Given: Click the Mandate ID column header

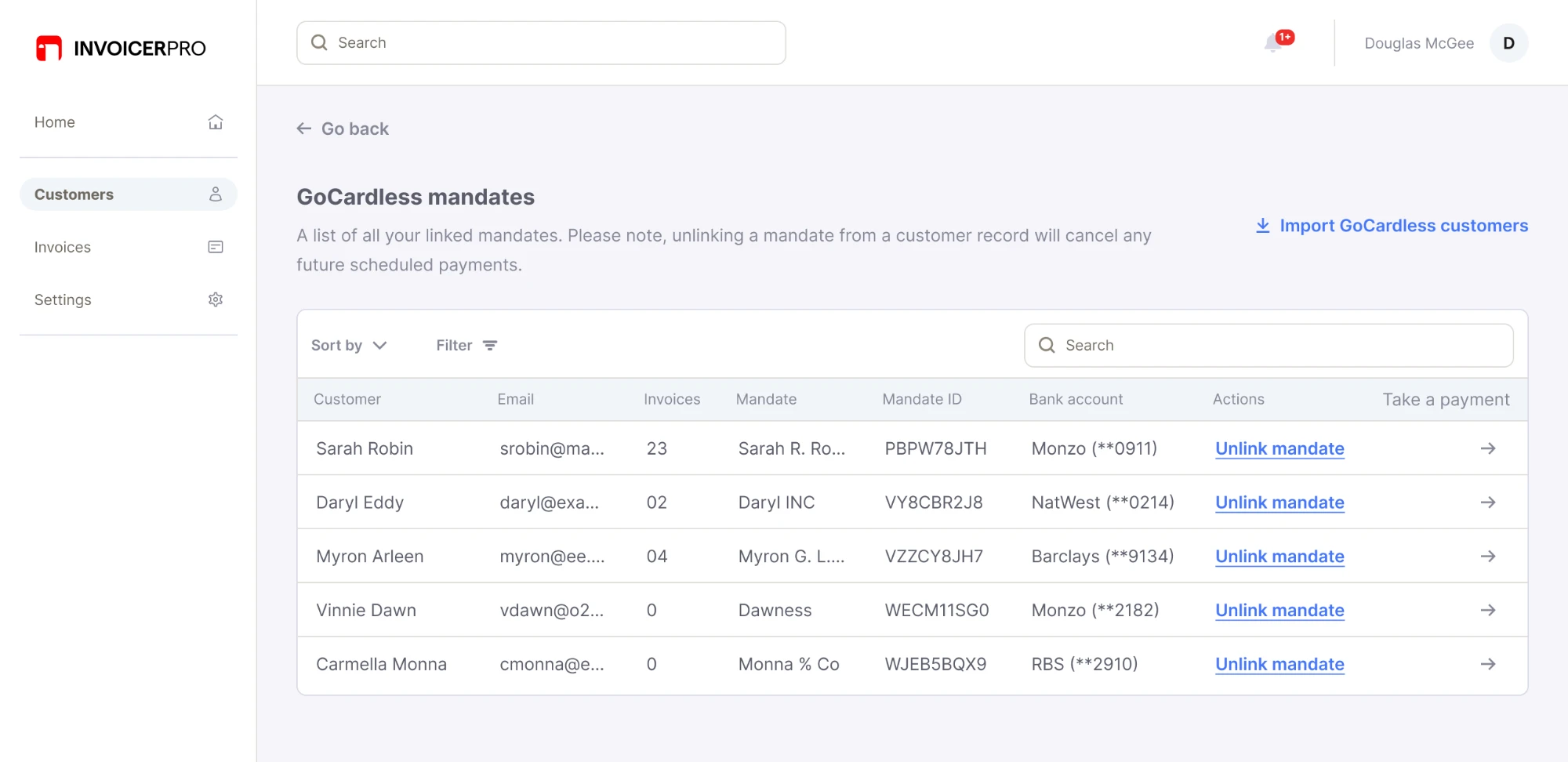Looking at the screenshot, I should pos(922,399).
